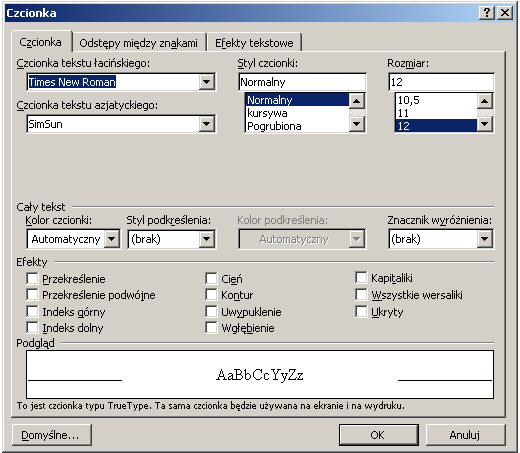Viewport: 520px width, 453px height.
Task: Click the Domyślne... button
Action: (52, 435)
